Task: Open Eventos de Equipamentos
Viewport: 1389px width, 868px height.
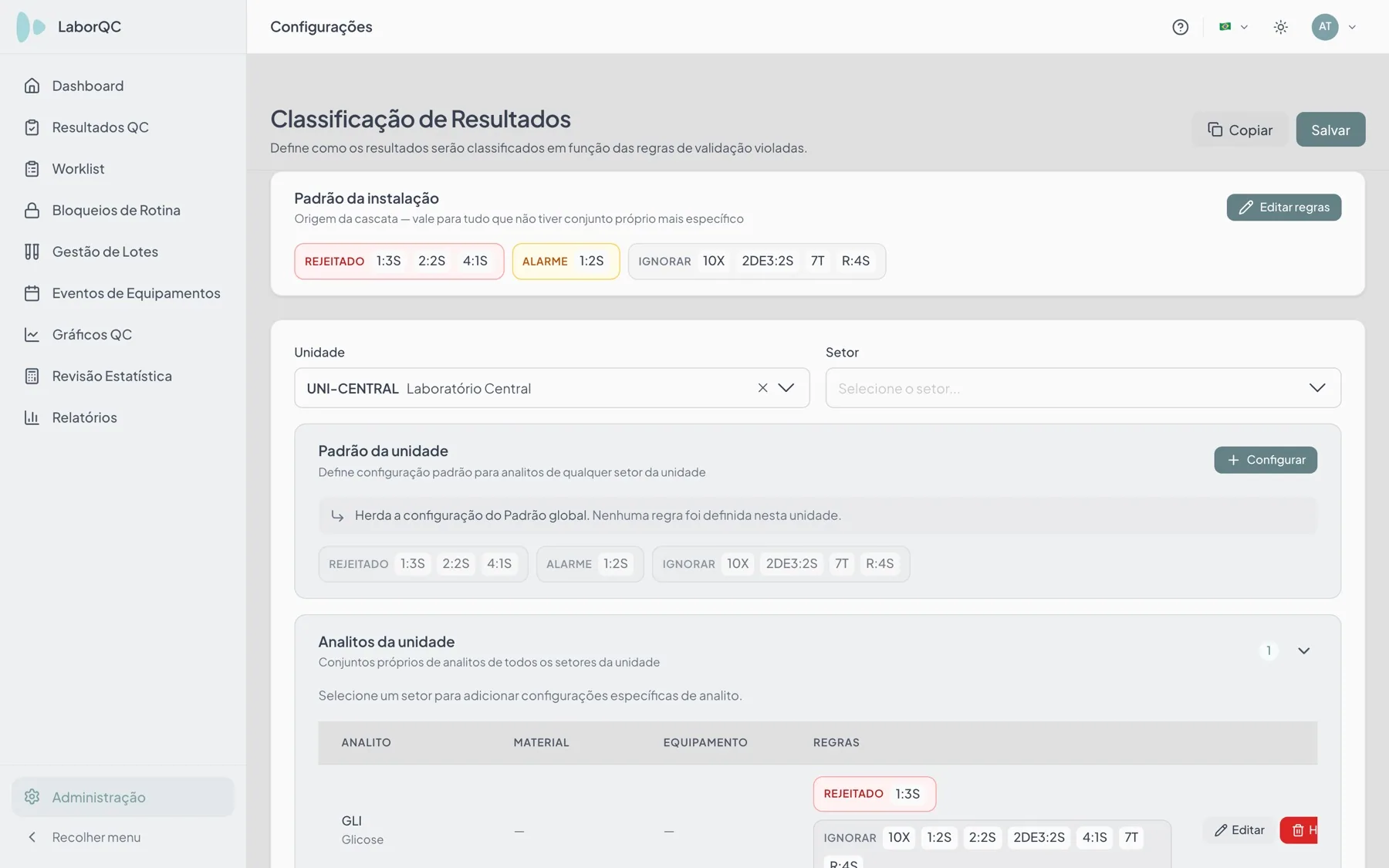Action: tap(123, 293)
